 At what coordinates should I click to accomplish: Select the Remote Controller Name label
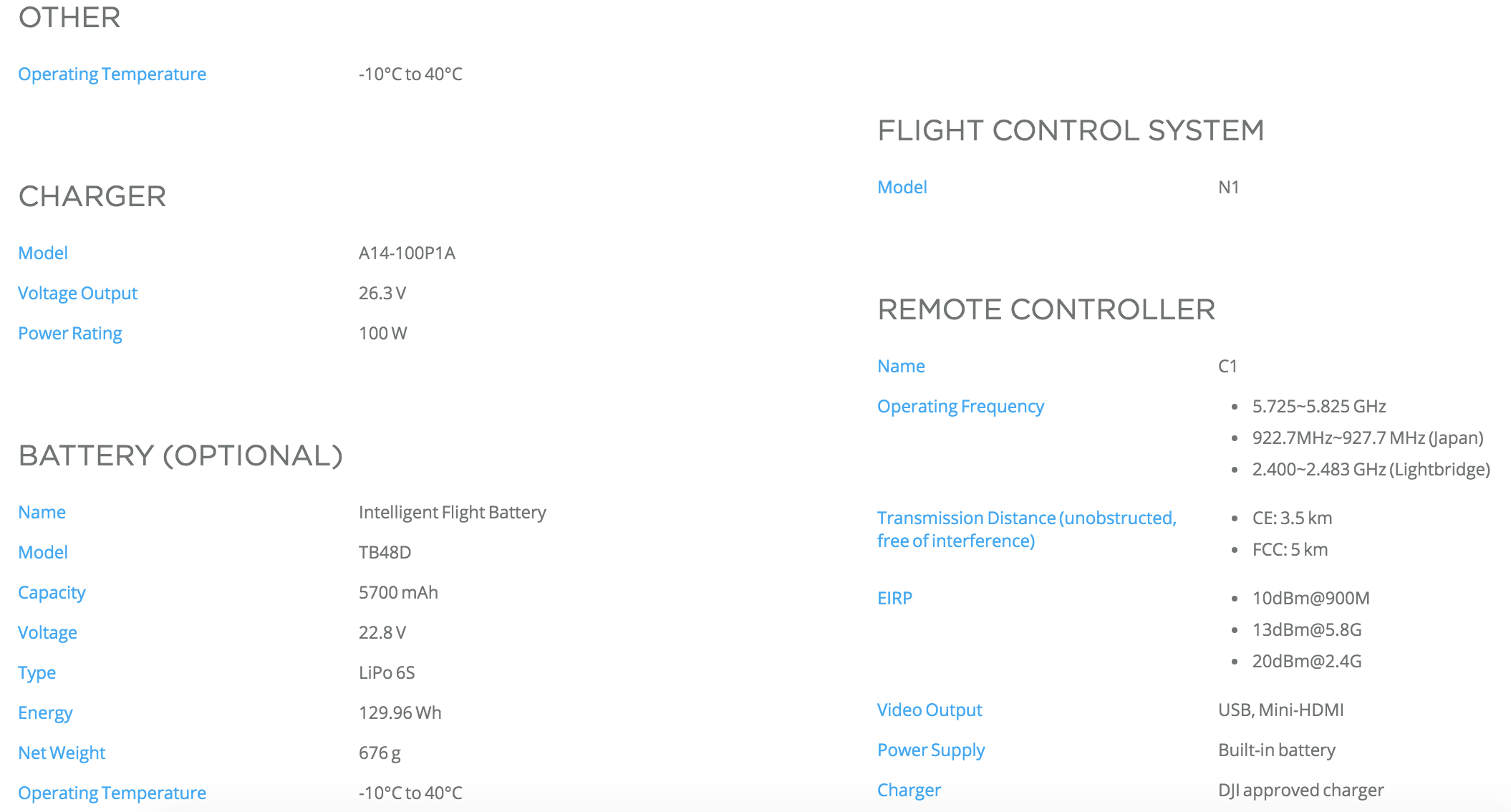(x=901, y=366)
